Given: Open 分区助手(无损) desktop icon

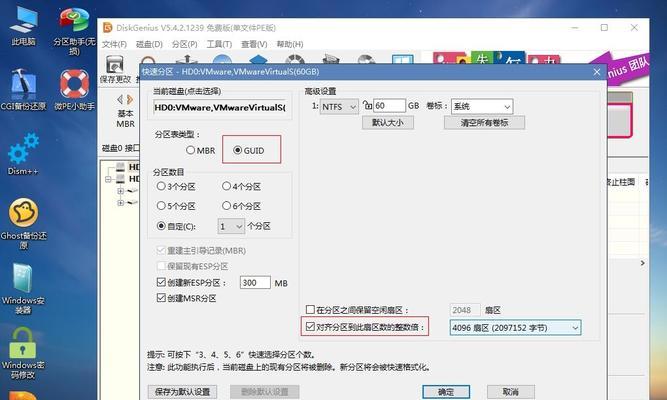Looking at the screenshot, I should click(74, 31).
